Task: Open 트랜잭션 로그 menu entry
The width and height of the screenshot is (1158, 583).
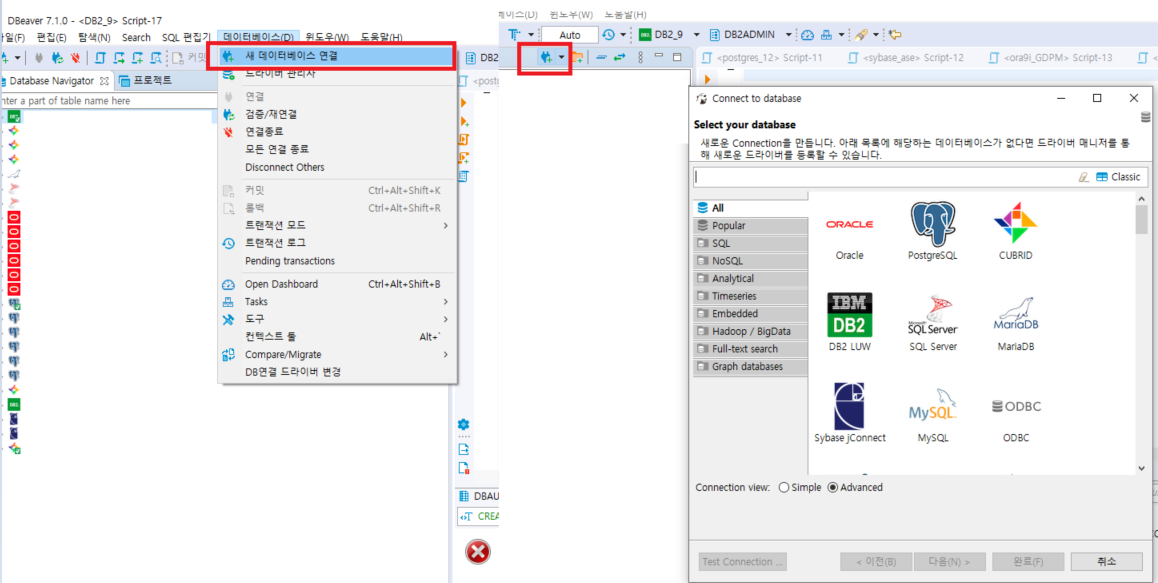Action: tap(337, 242)
